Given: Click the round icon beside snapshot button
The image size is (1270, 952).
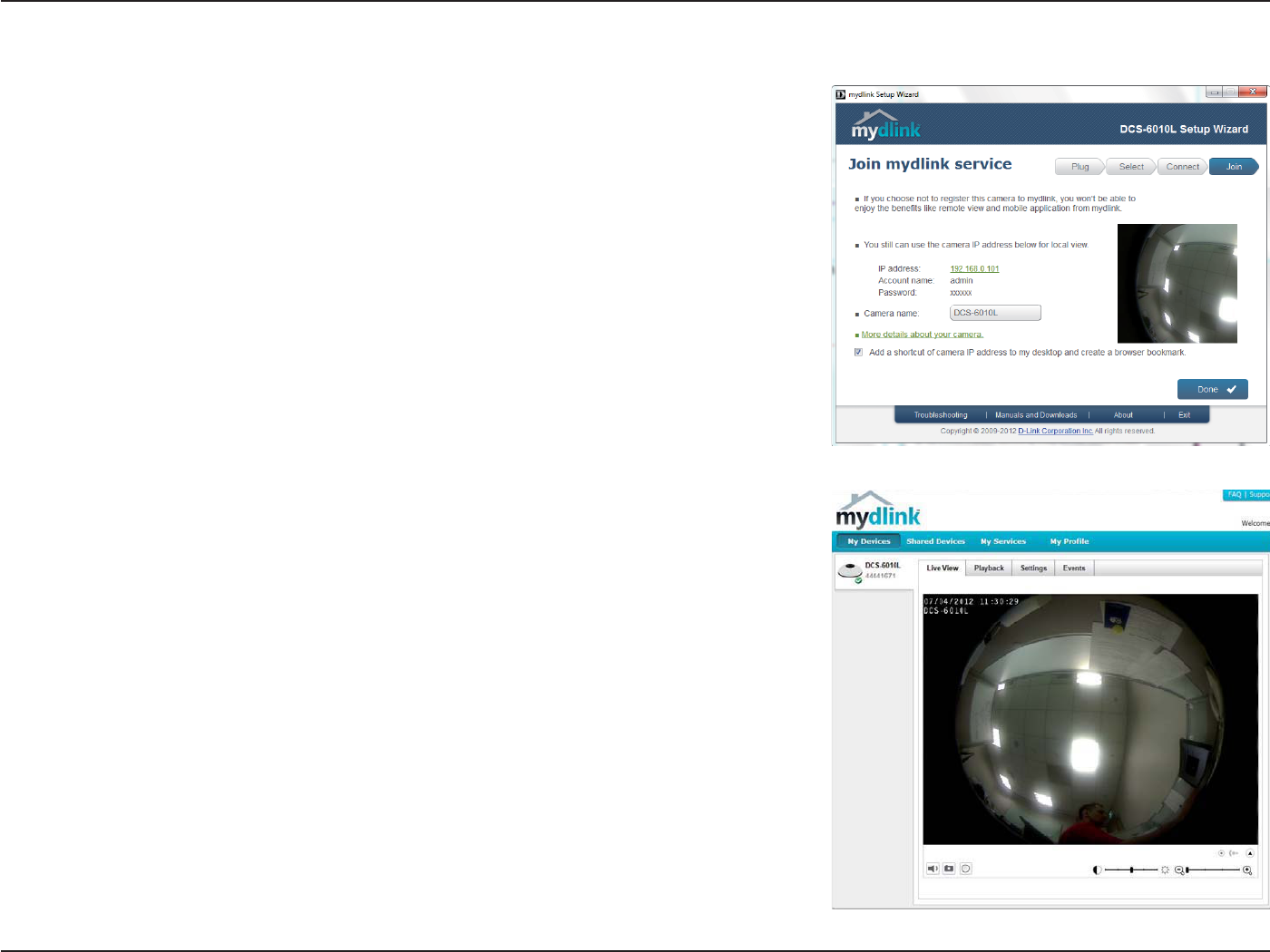Looking at the screenshot, I should (966, 869).
